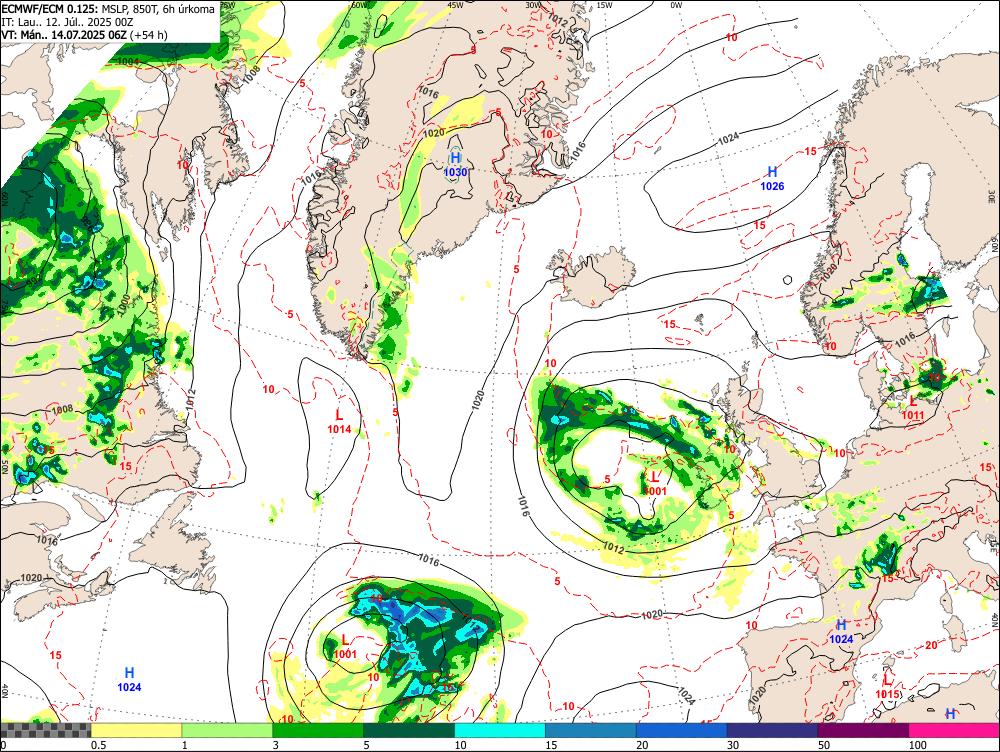This screenshot has width=1000, height=752.
Task: Click the H 1024 high marker over Spain
Action: coord(841,631)
